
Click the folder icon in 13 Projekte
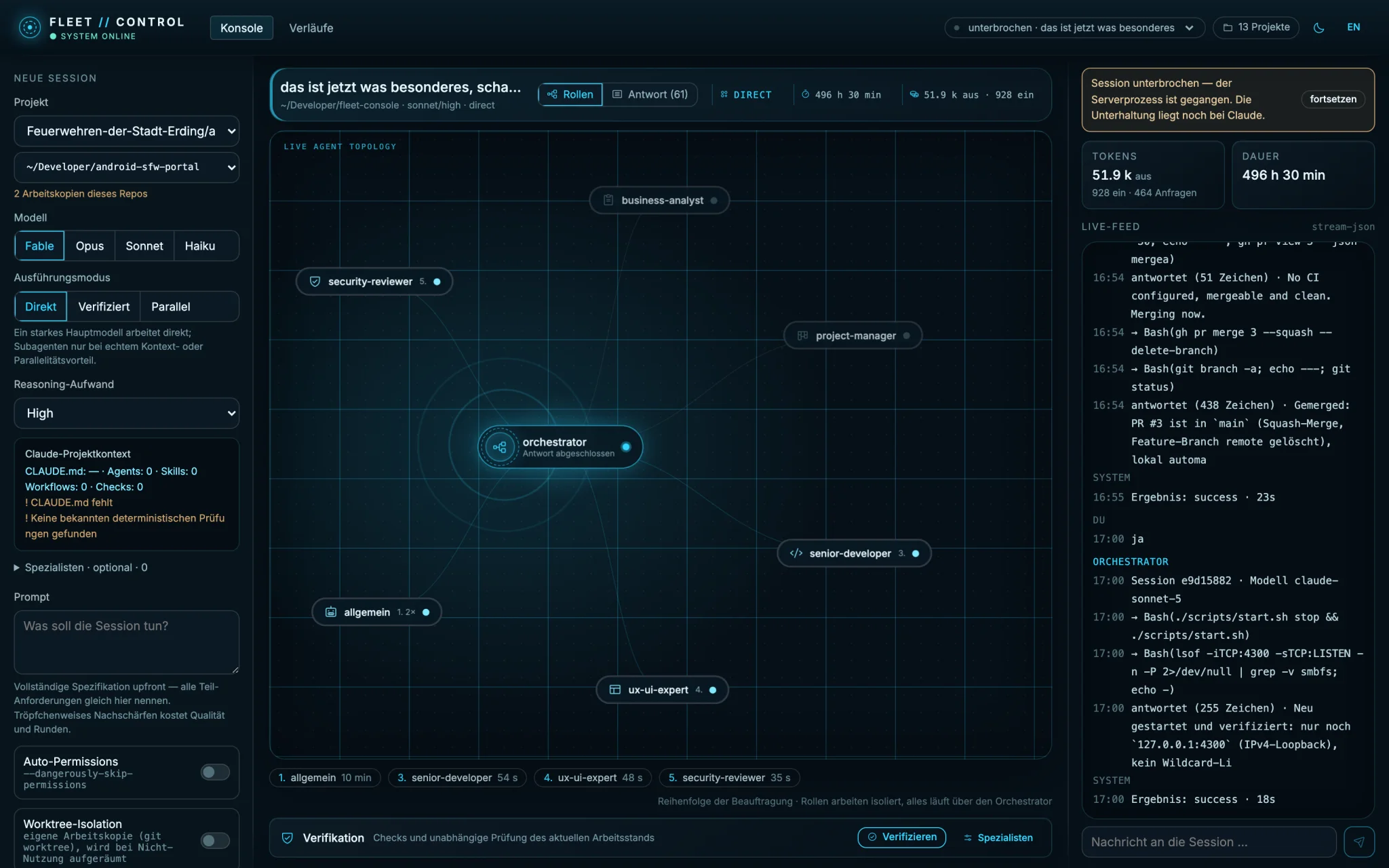click(1228, 28)
